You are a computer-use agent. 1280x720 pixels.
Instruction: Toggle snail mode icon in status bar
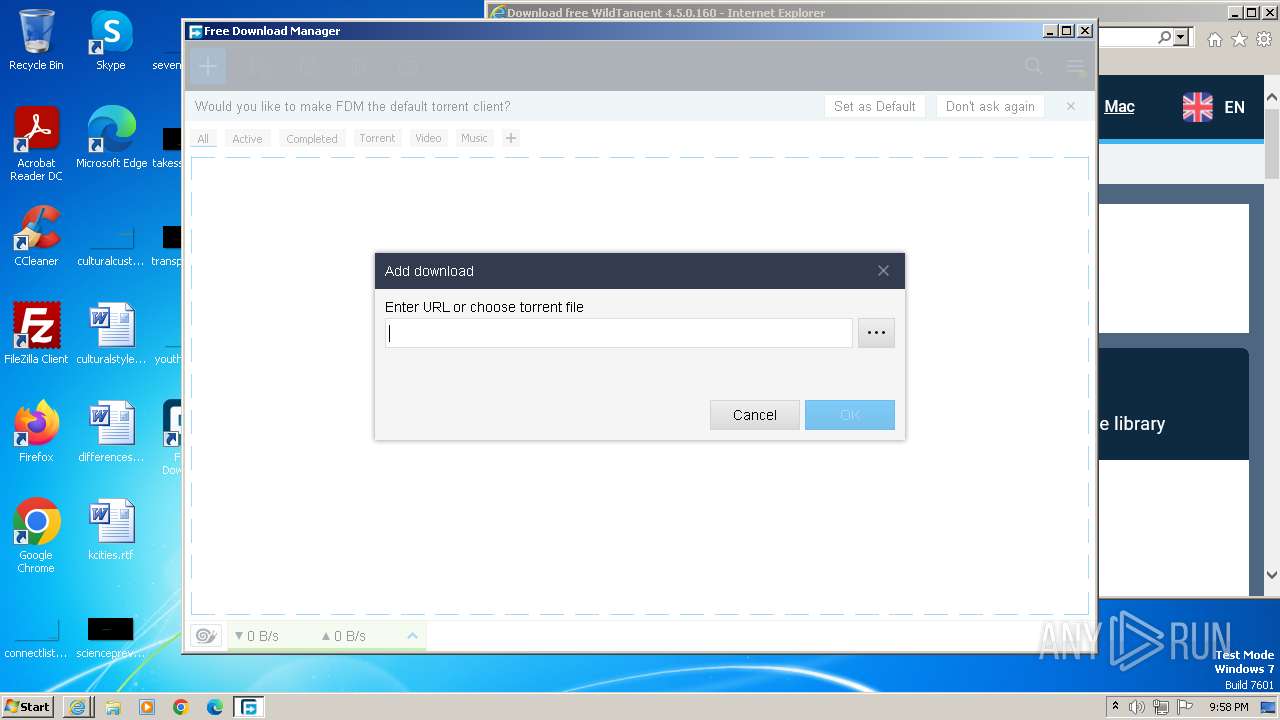pos(206,636)
